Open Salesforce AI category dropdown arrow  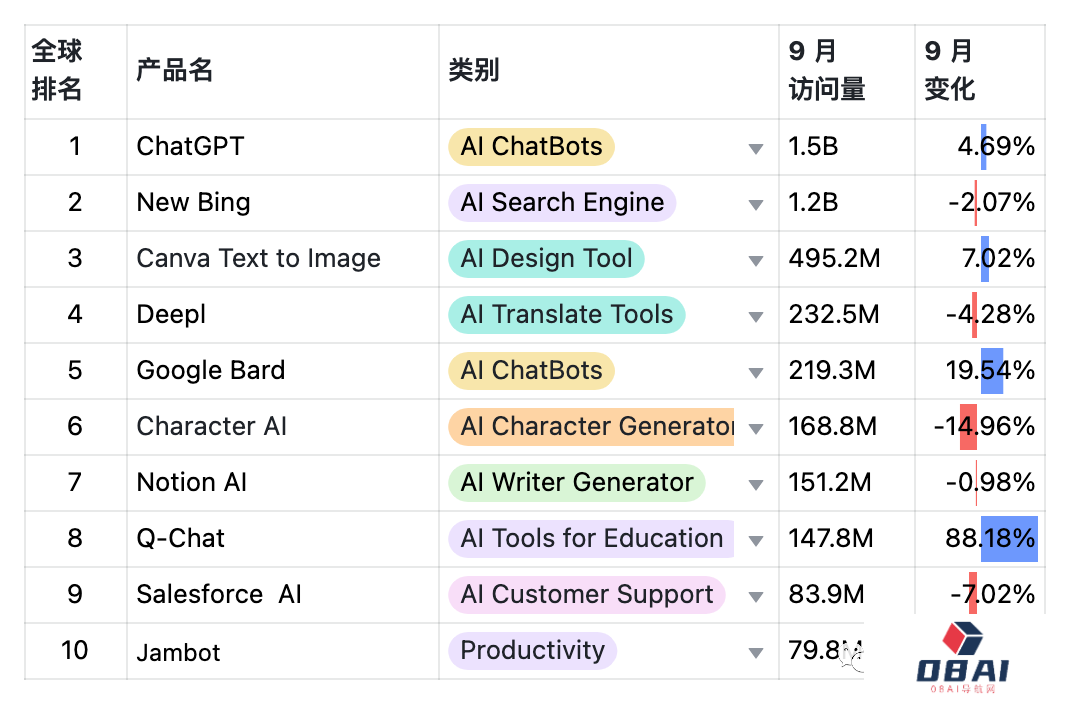point(756,597)
